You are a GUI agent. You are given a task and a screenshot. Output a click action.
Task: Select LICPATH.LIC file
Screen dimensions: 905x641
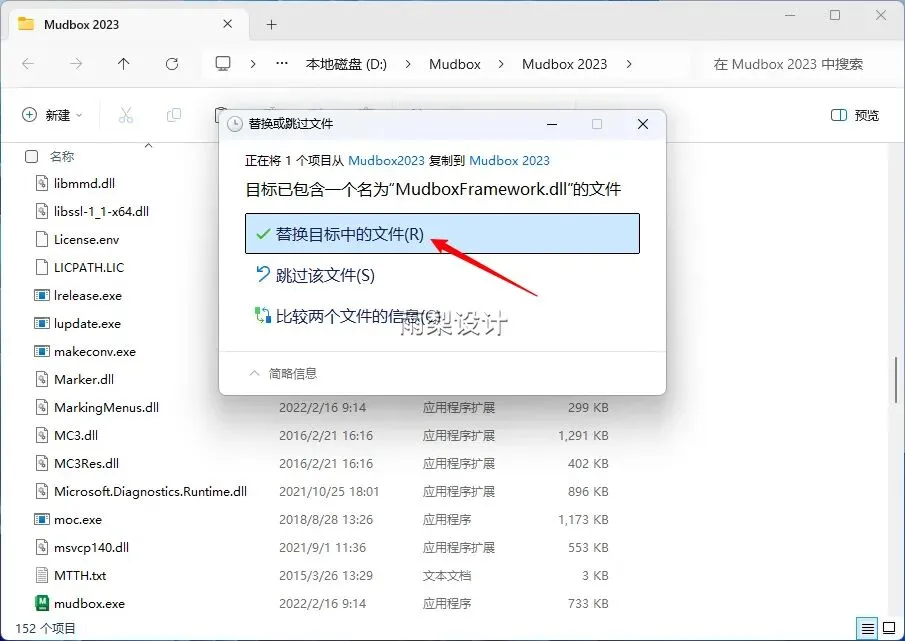pyautogui.click(x=89, y=267)
